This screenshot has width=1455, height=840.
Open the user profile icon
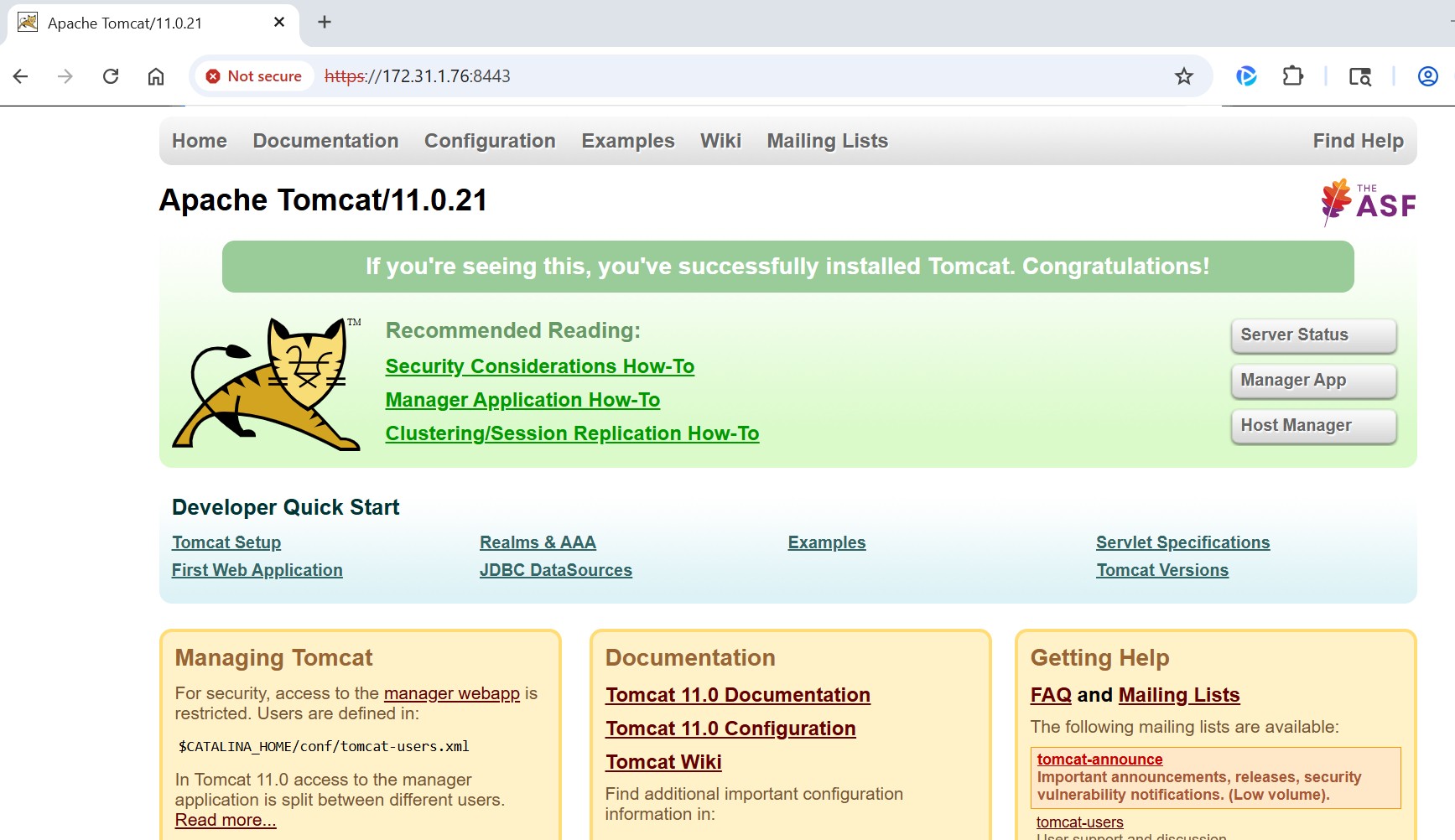(x=1427, y=76)
